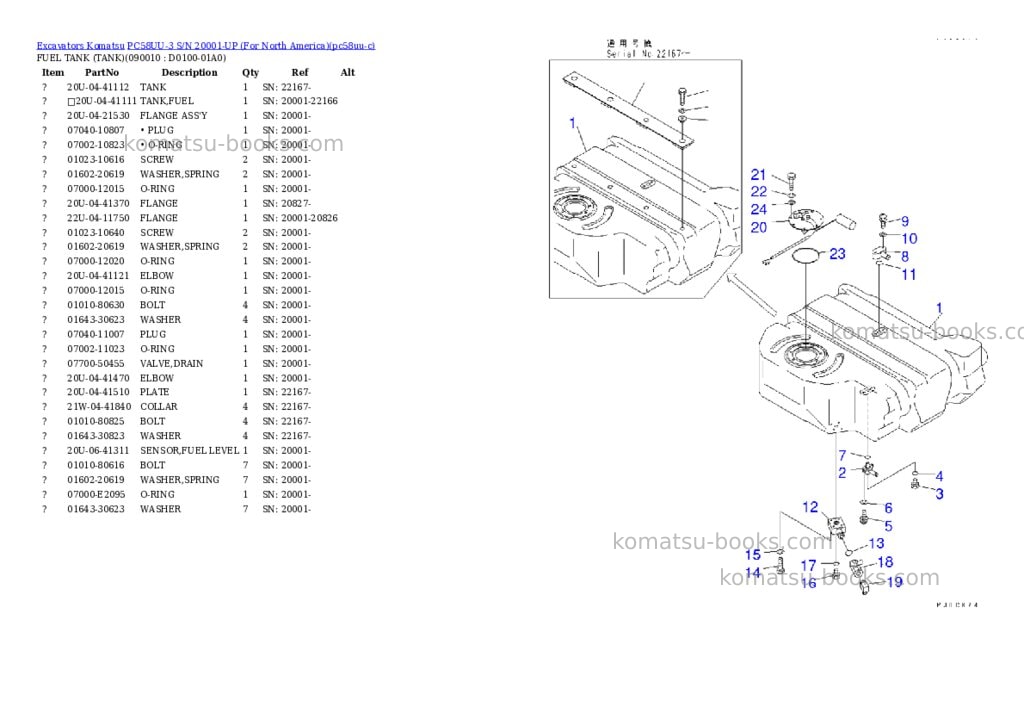Select part number 21W-04-41840
Viewport: 1024px width, 725px height.
pos(99,406)
